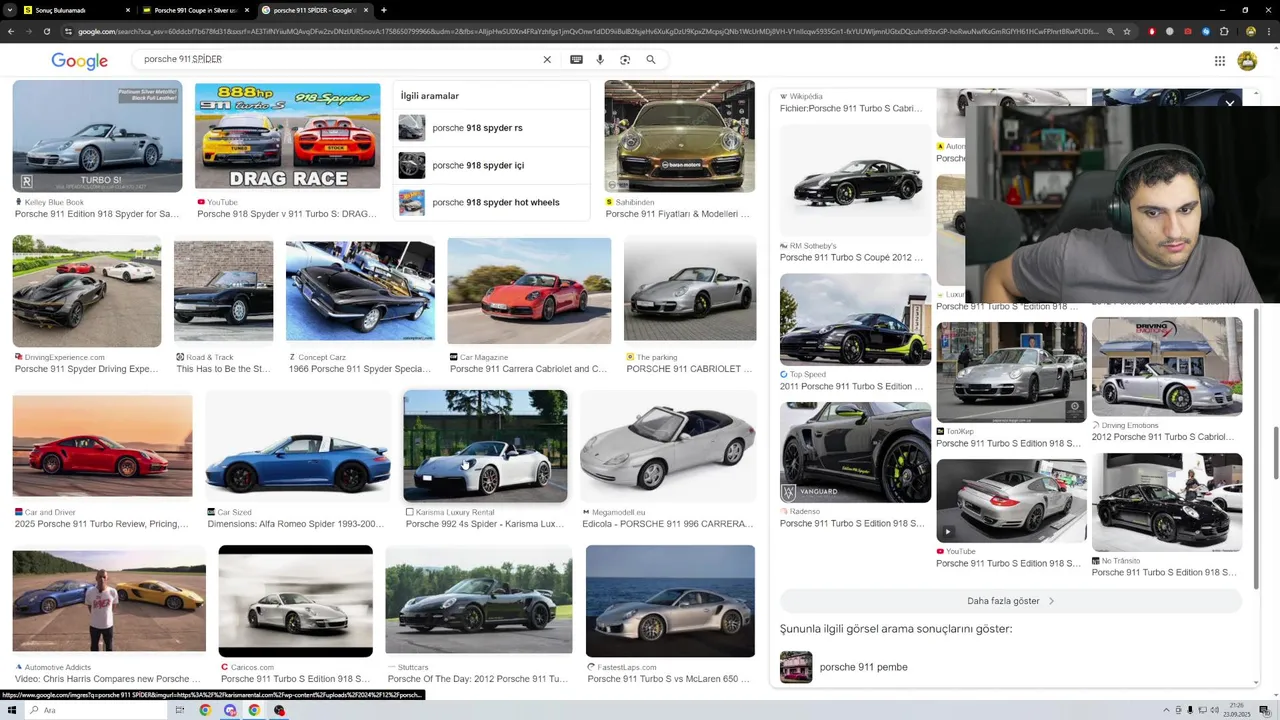Reload the current page
The width and height of the screenshot is (1280, 720).
pyautogui.click(x=49, y=32)
